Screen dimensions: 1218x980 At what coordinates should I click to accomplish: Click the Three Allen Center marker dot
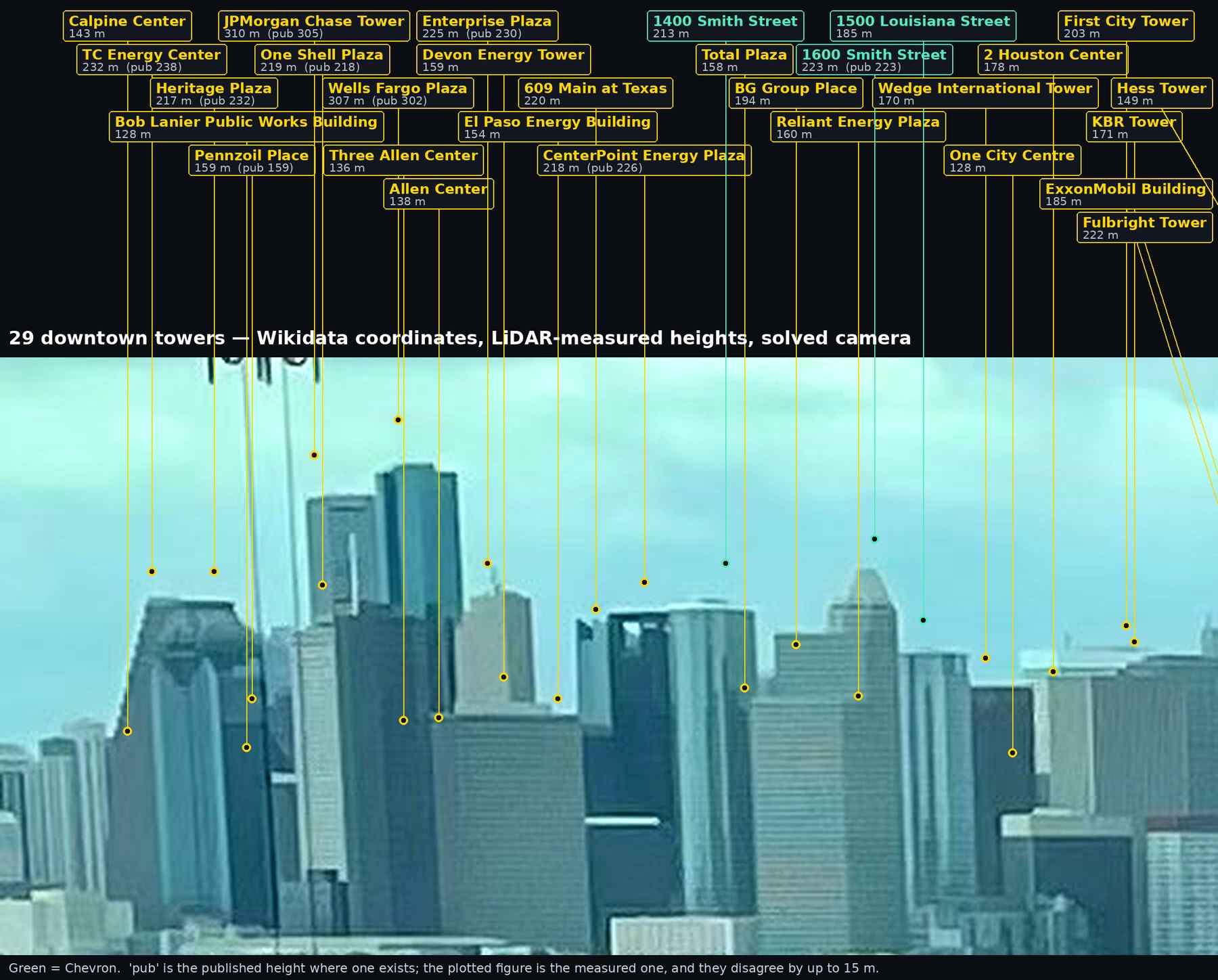[x=403, y=721]
